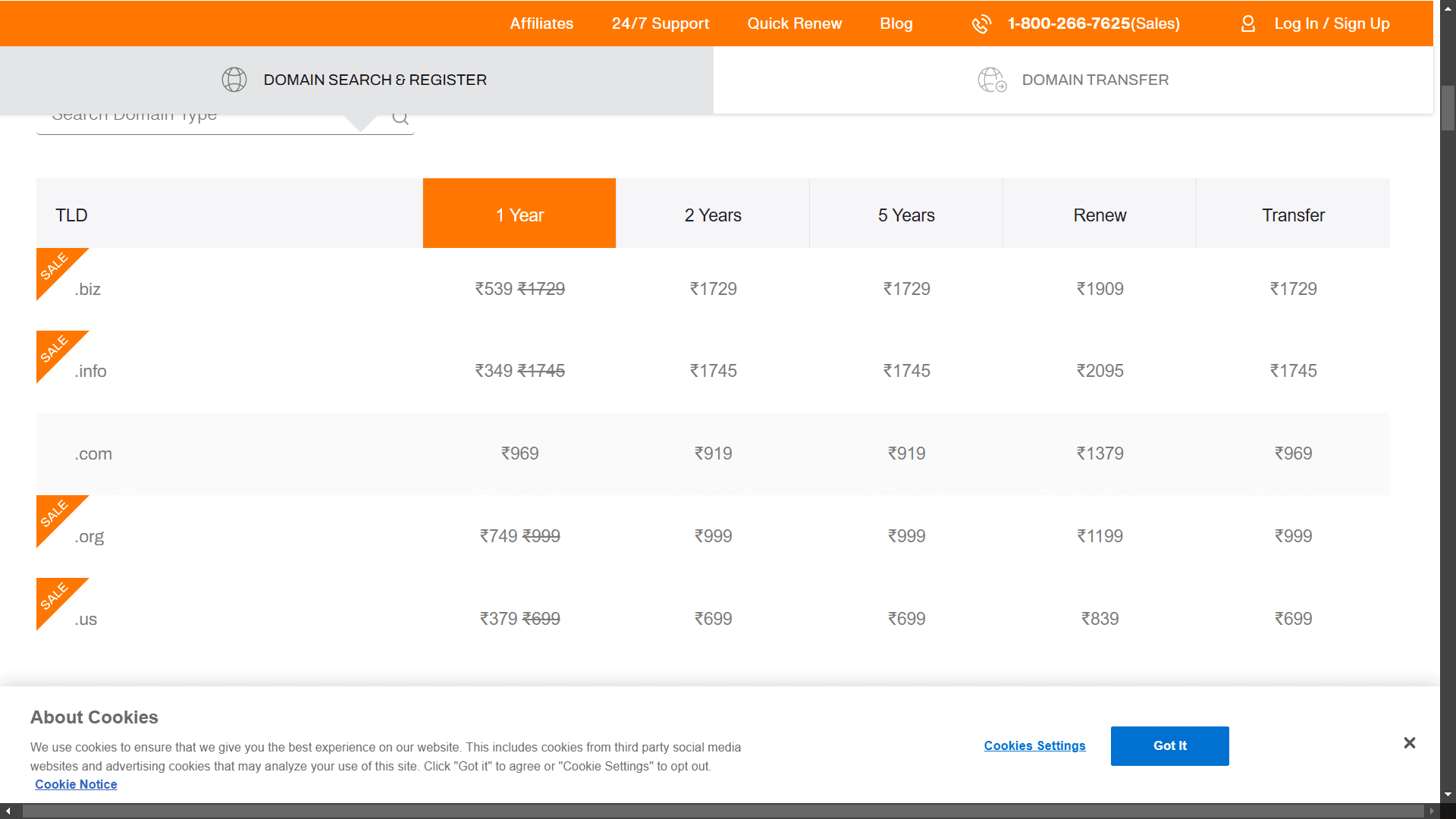
Task: Open Quick Renew from top bar
Action: pyautogui.click(x=794, y=24)
